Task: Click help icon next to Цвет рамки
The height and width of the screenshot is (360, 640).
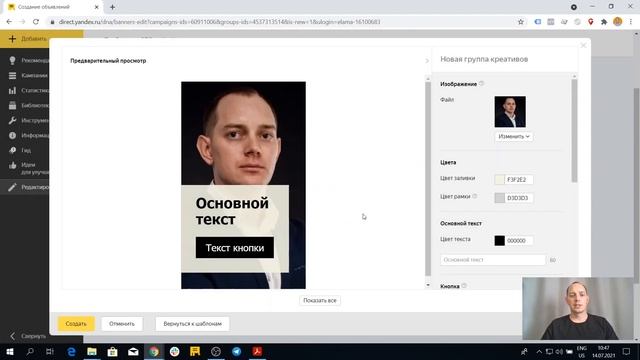Action: [x=475, y=196]
